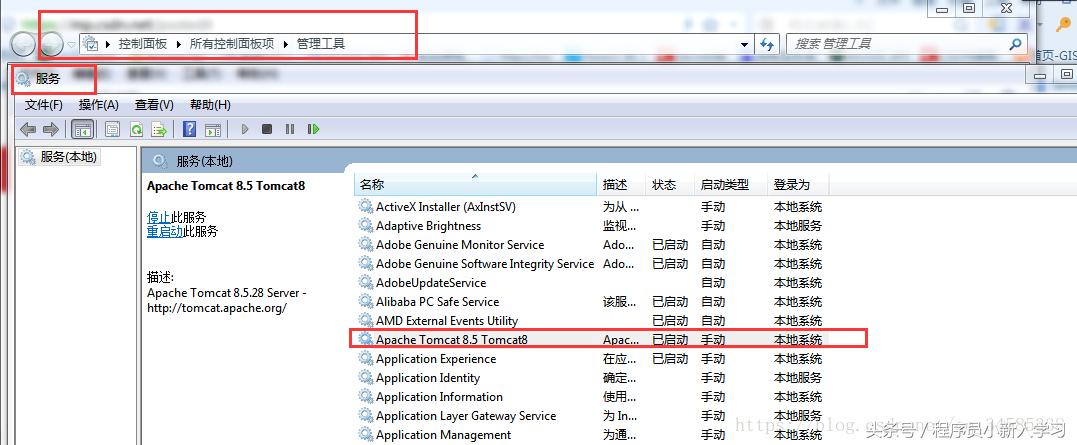Screen dimensions: 1077x445
Task: Sort by the 描述 column header
Action: coord(622,185)
